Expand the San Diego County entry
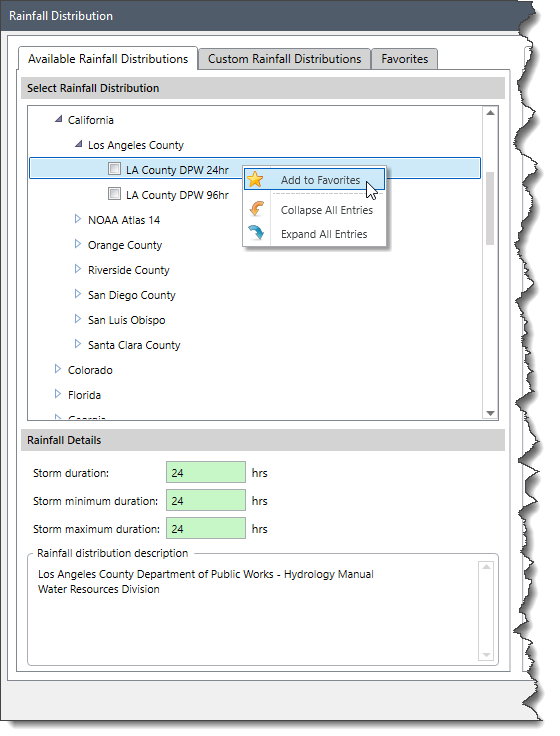 click(x=78, y=294)
